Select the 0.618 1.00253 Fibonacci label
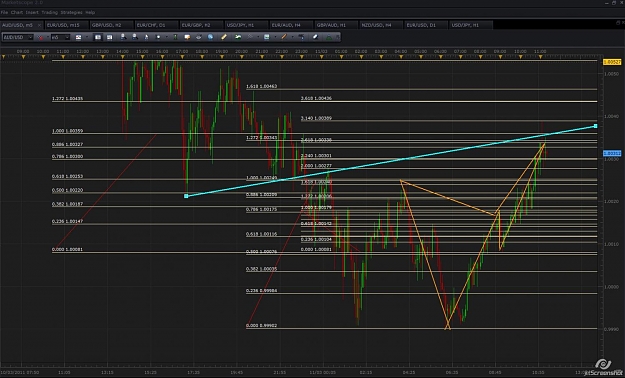Viewport: 625px width, 378px height. (x=67, y=176)
